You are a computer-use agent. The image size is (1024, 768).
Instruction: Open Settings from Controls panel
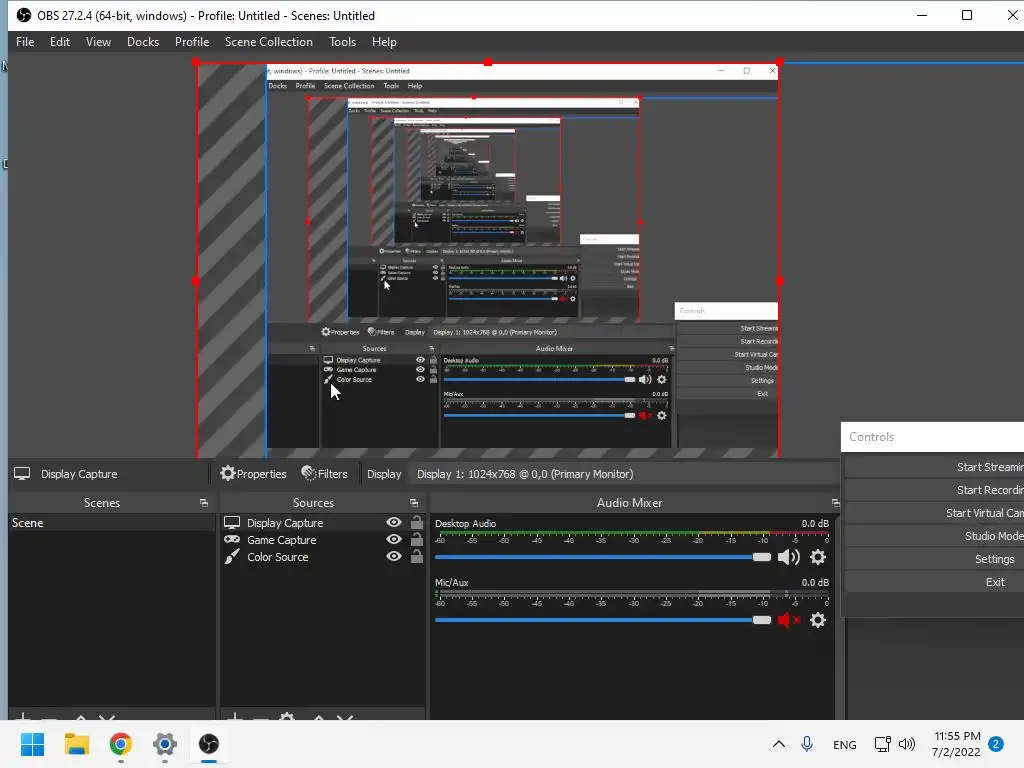pyautogui.click(x=935, y=559)
